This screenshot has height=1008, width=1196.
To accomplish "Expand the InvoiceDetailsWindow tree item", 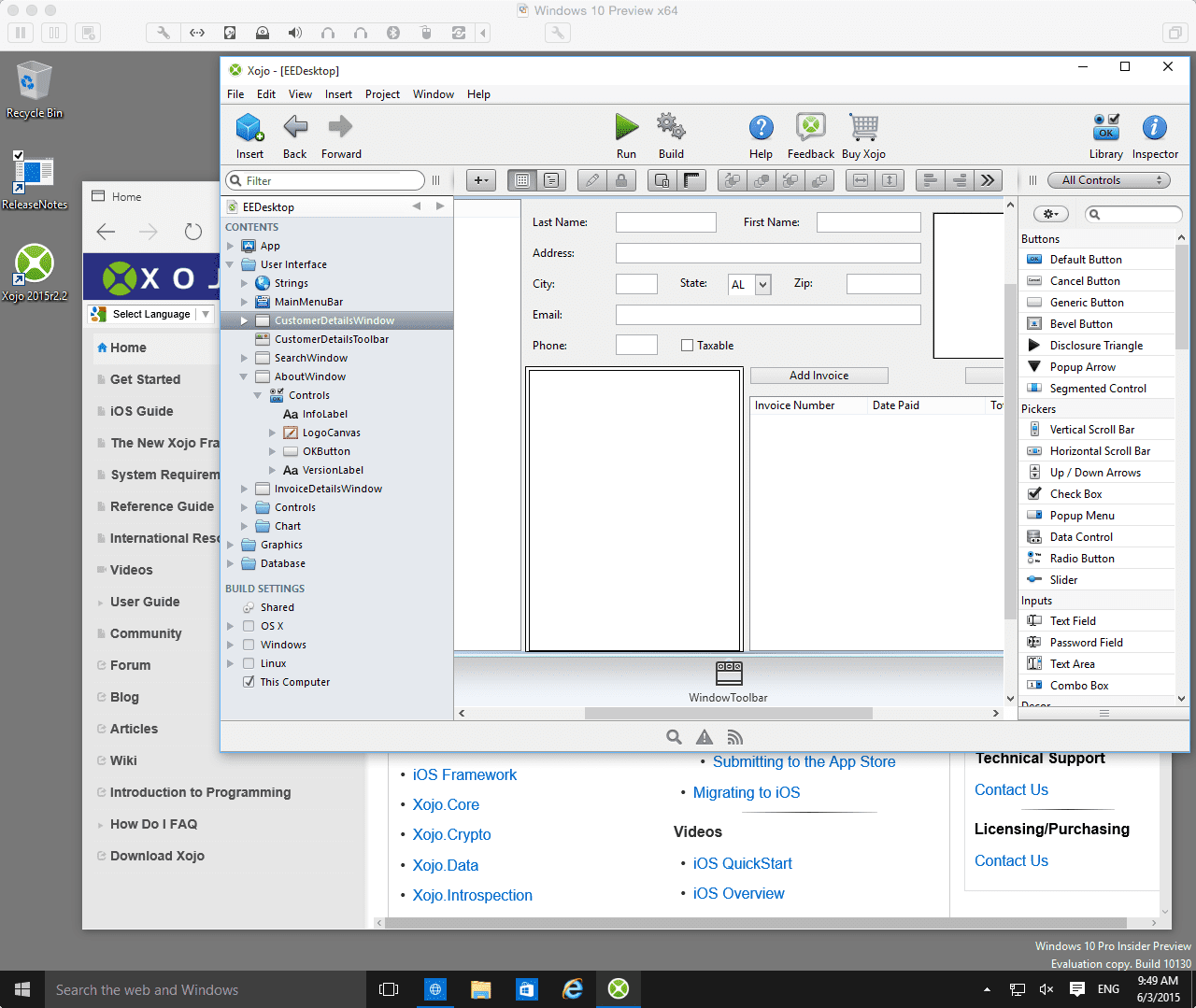I will (245, 489).
